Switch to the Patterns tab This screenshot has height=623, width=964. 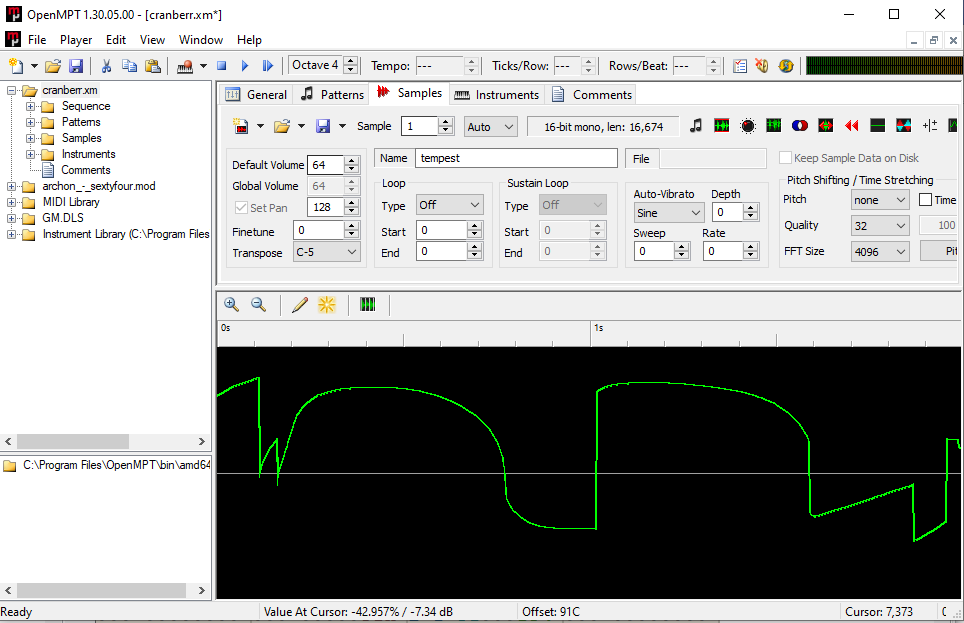[332, 95]
